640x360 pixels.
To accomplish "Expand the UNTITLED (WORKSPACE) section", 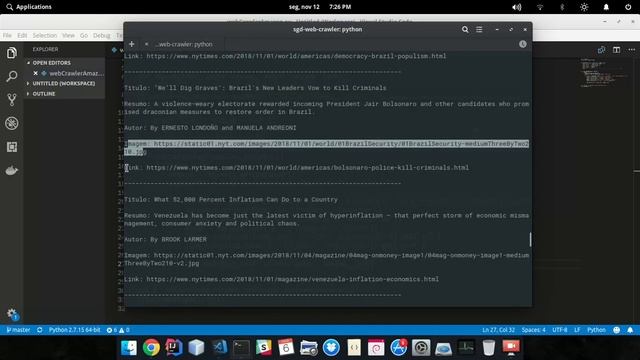I will [x=64, y=83].
